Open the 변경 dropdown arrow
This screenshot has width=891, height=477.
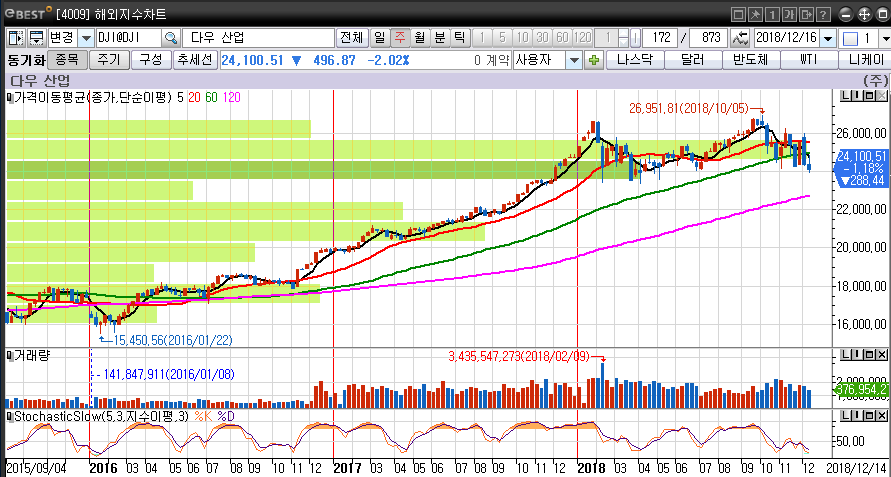tap(86, 37)
